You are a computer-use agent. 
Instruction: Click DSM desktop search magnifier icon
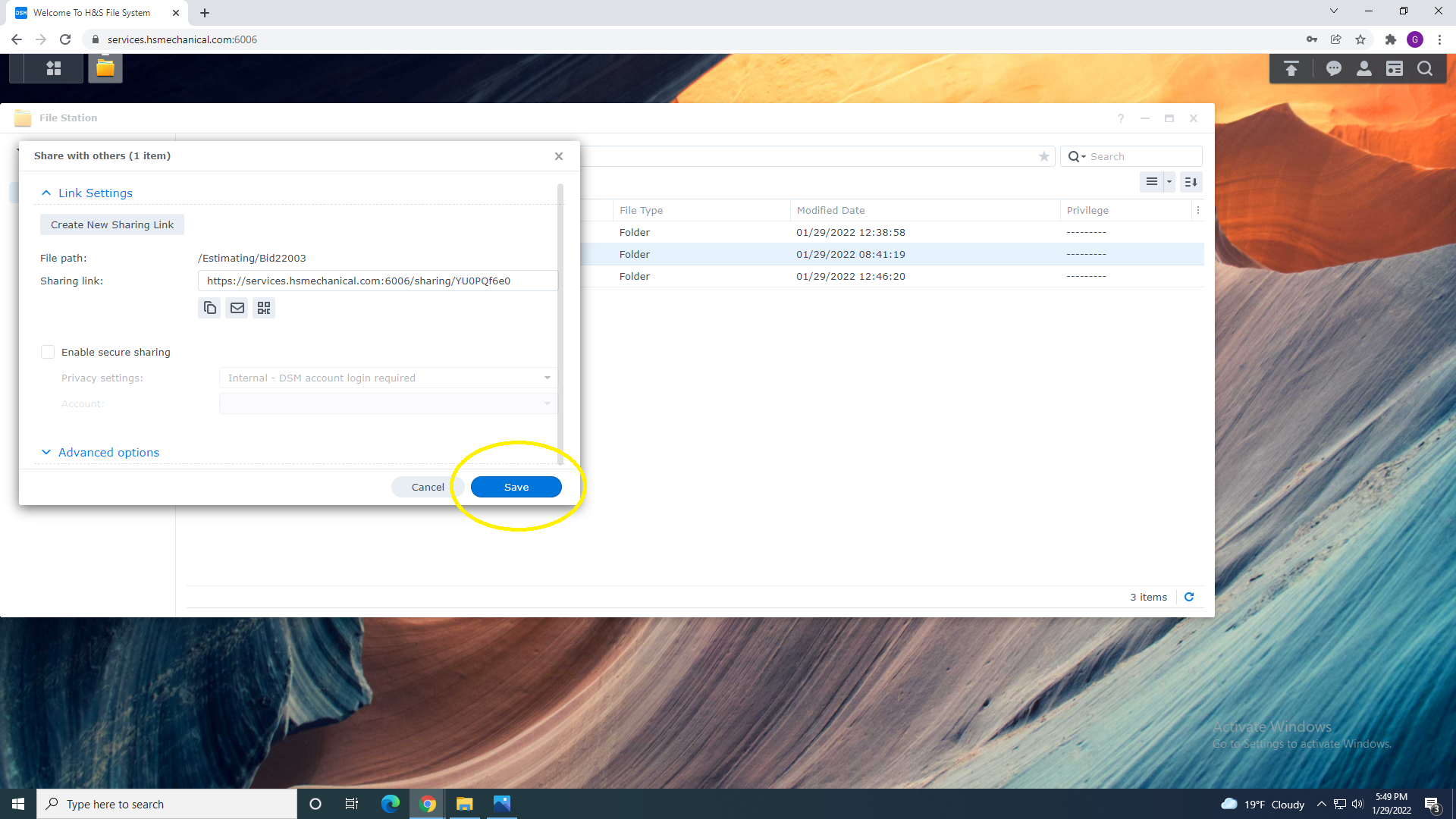1425,69
